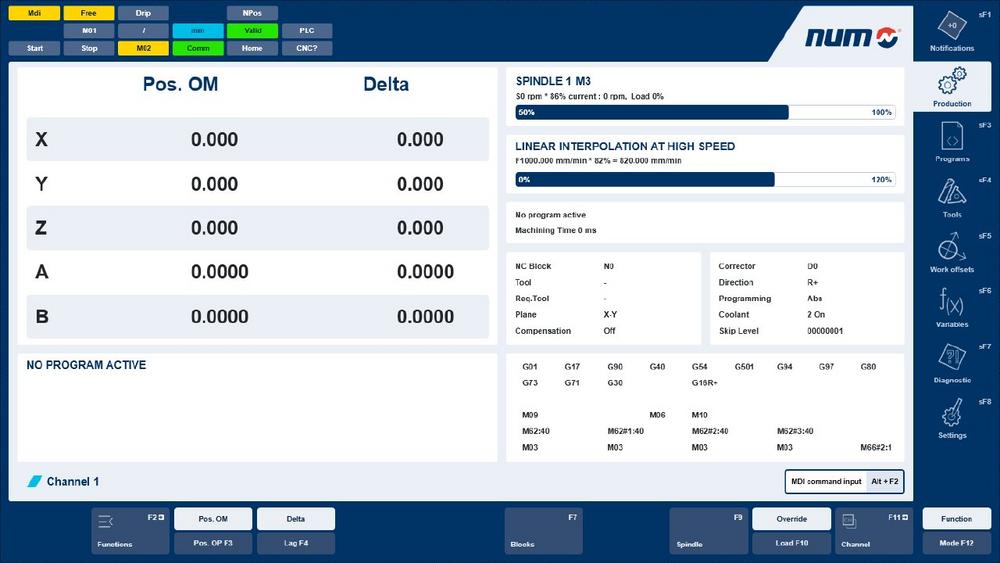This screenshot has height=563, width=1000.
Task: Select the Delta softkey tab
Action: 296,519
